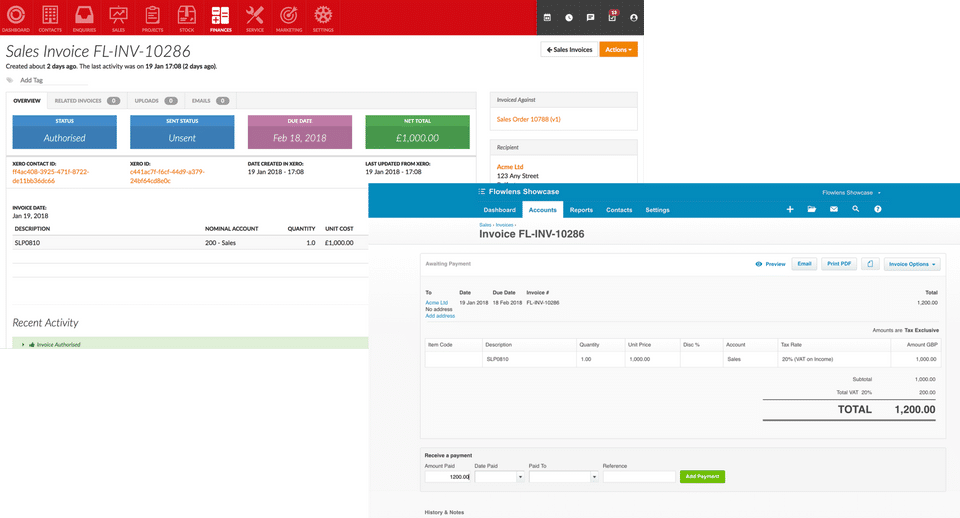Open the help question mark icon in Xero
Image resolution: width=960 pixels, height=518 pixels.
click(x=878, y=209)
